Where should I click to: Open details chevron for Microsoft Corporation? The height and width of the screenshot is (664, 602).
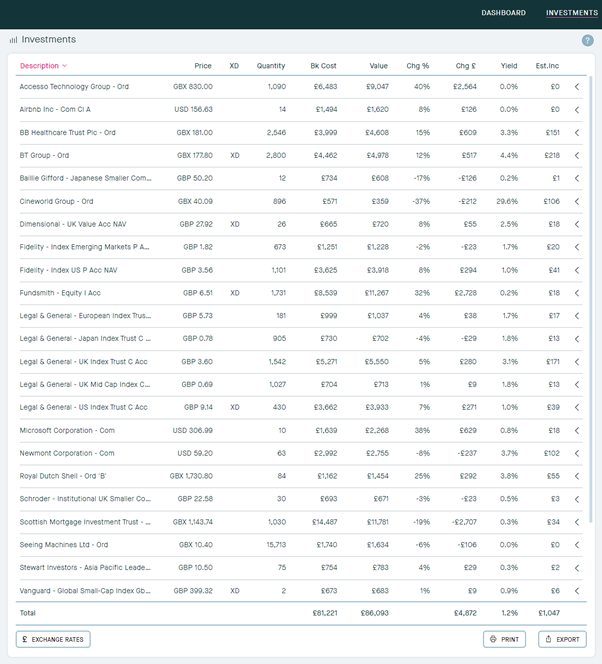pos(577,431)
